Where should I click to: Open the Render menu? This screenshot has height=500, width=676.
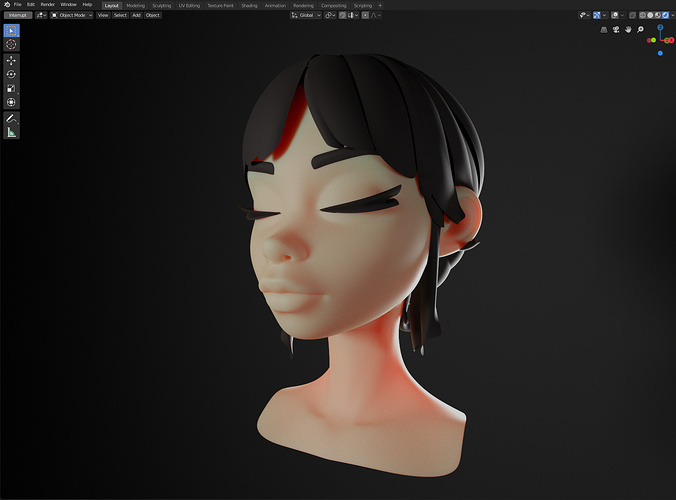(47, 4)
